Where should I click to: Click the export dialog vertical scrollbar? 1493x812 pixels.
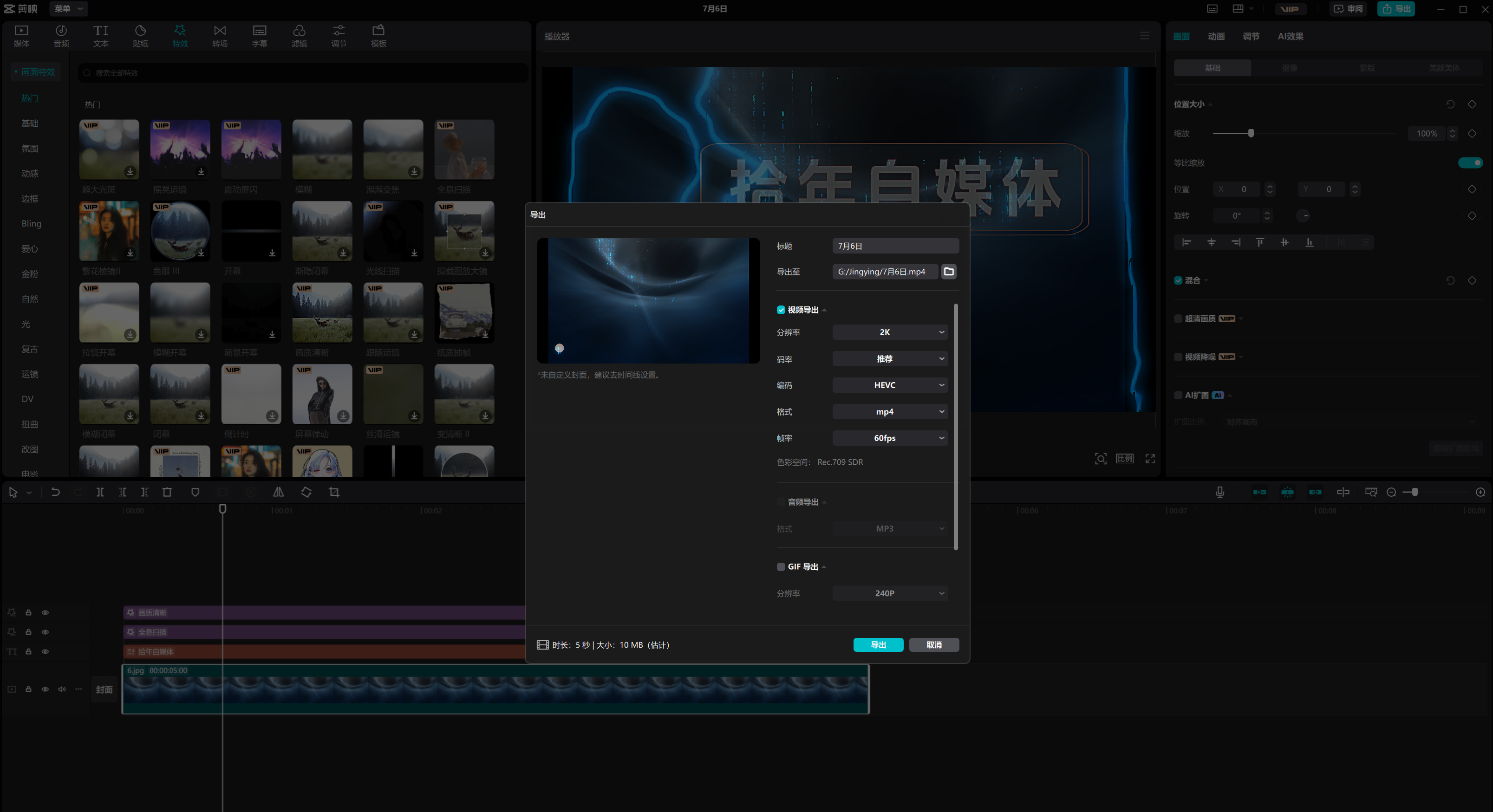point(956,426)
